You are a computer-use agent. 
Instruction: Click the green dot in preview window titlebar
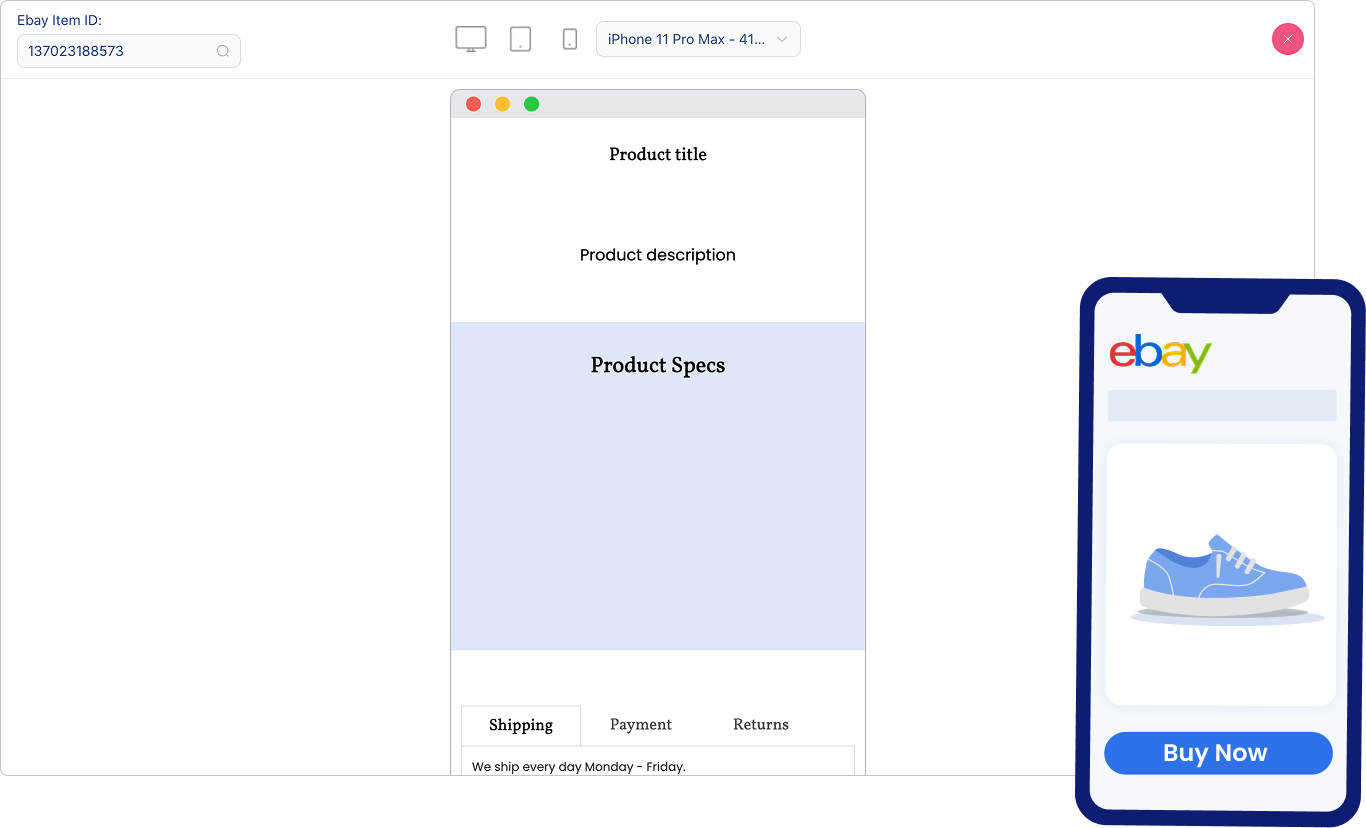[532, 104]
